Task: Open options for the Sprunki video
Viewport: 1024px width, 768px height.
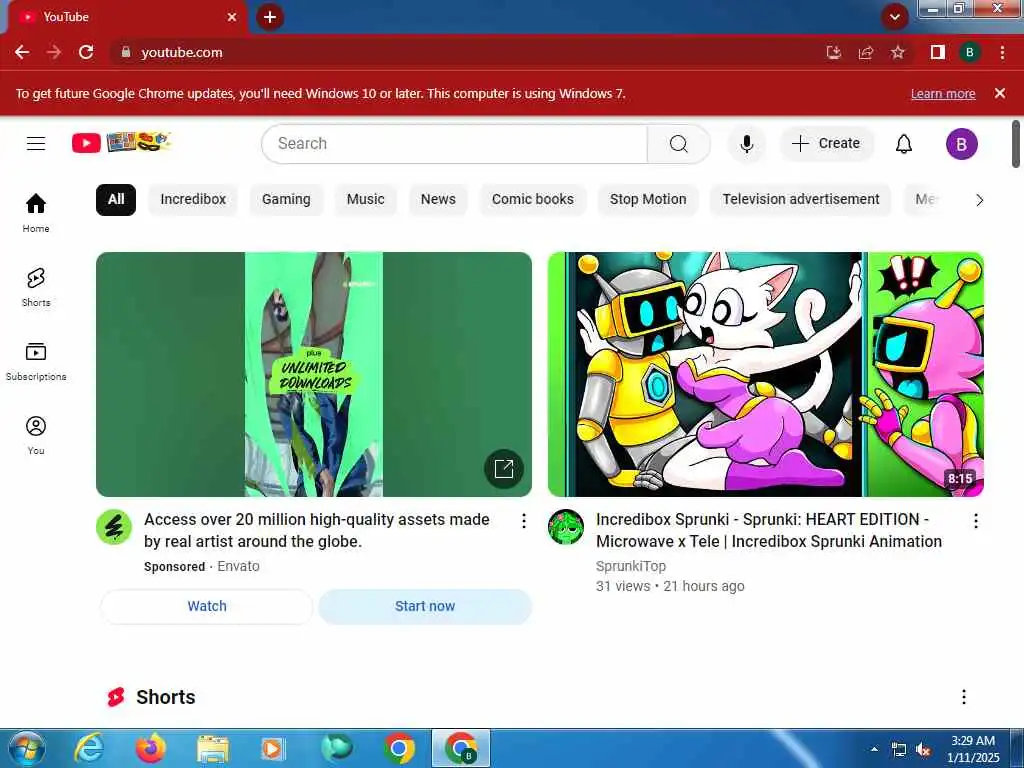Action: (975, 520)
